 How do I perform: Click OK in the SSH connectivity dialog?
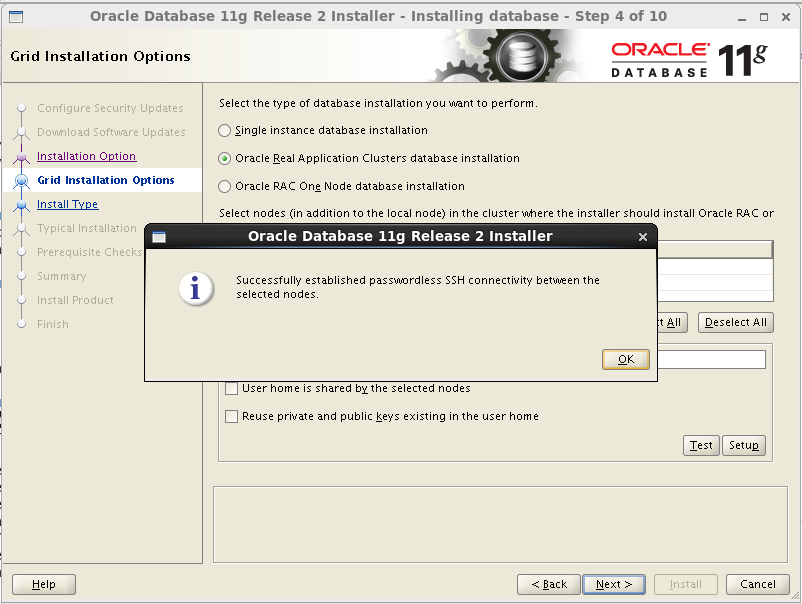click(x=626, y=359)
